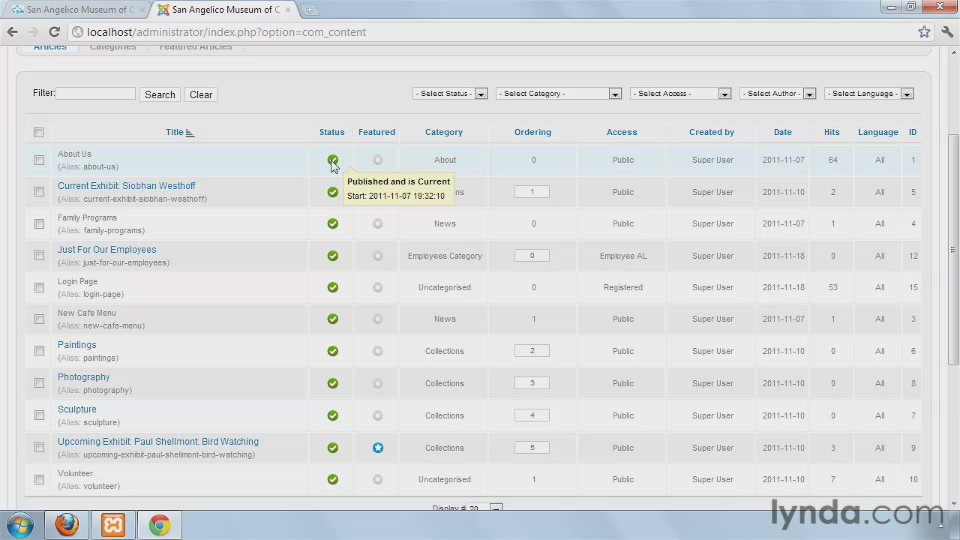Image resolution: width=960 pixels, height=540 pixels.
Task: Click the Filter text input field
Action: click(96, 93)
